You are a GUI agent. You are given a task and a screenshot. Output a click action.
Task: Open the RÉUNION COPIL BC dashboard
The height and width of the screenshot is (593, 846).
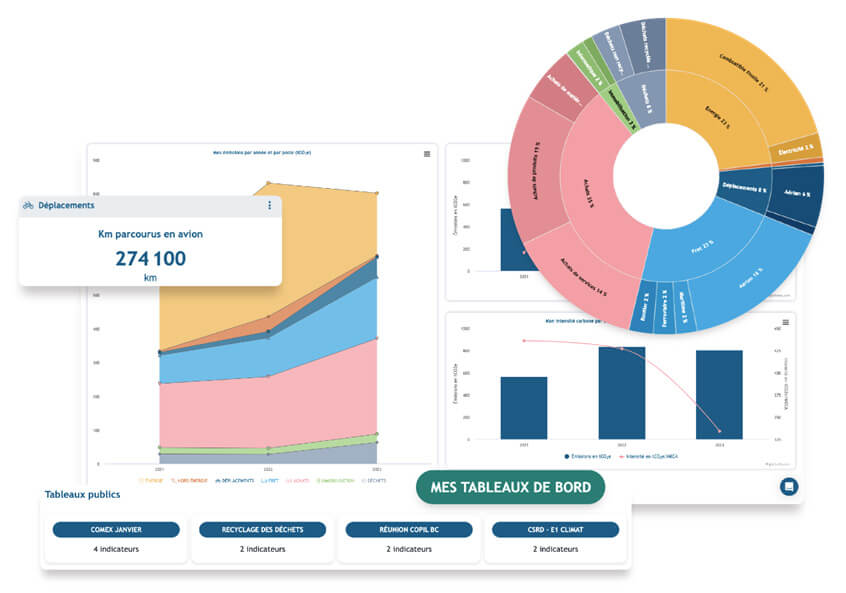tap(409, 529)
